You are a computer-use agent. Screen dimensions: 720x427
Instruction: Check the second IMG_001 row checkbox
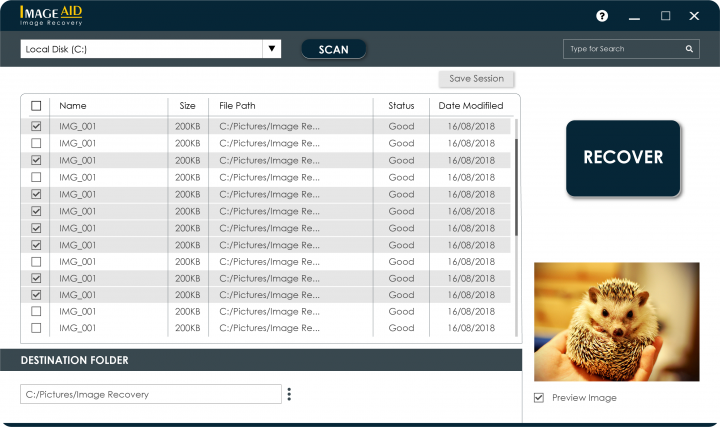36,143
